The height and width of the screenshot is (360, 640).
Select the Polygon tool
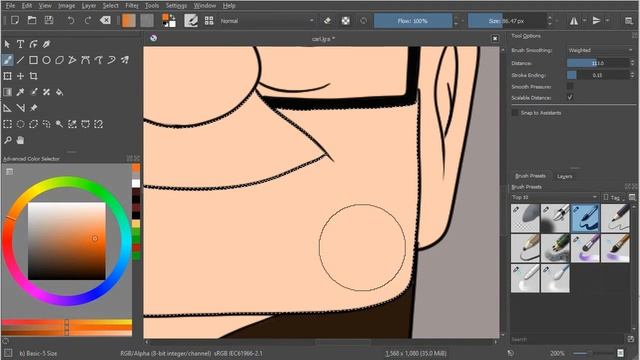coord(60,60)
